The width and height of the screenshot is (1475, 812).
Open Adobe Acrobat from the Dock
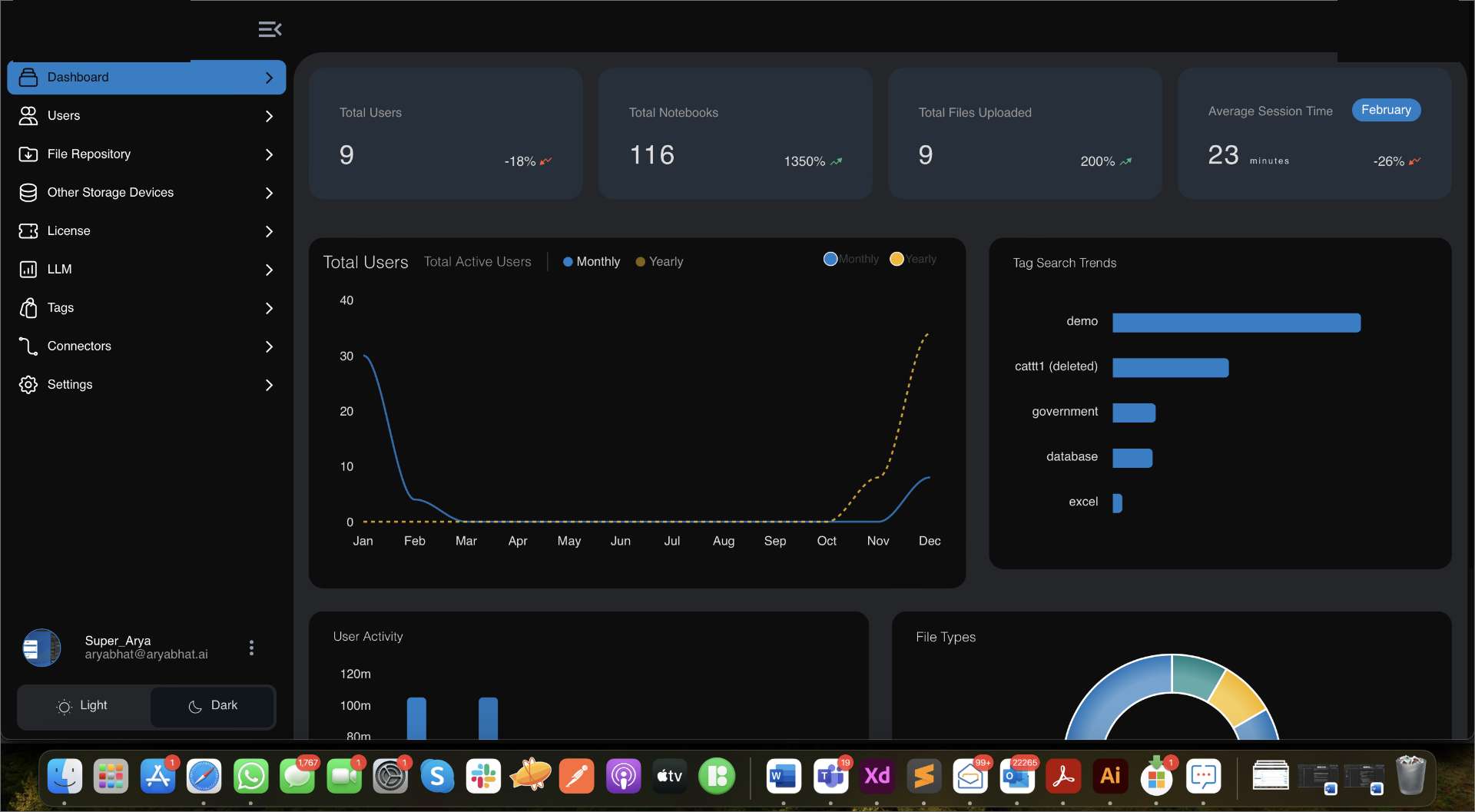[1063, 777]
